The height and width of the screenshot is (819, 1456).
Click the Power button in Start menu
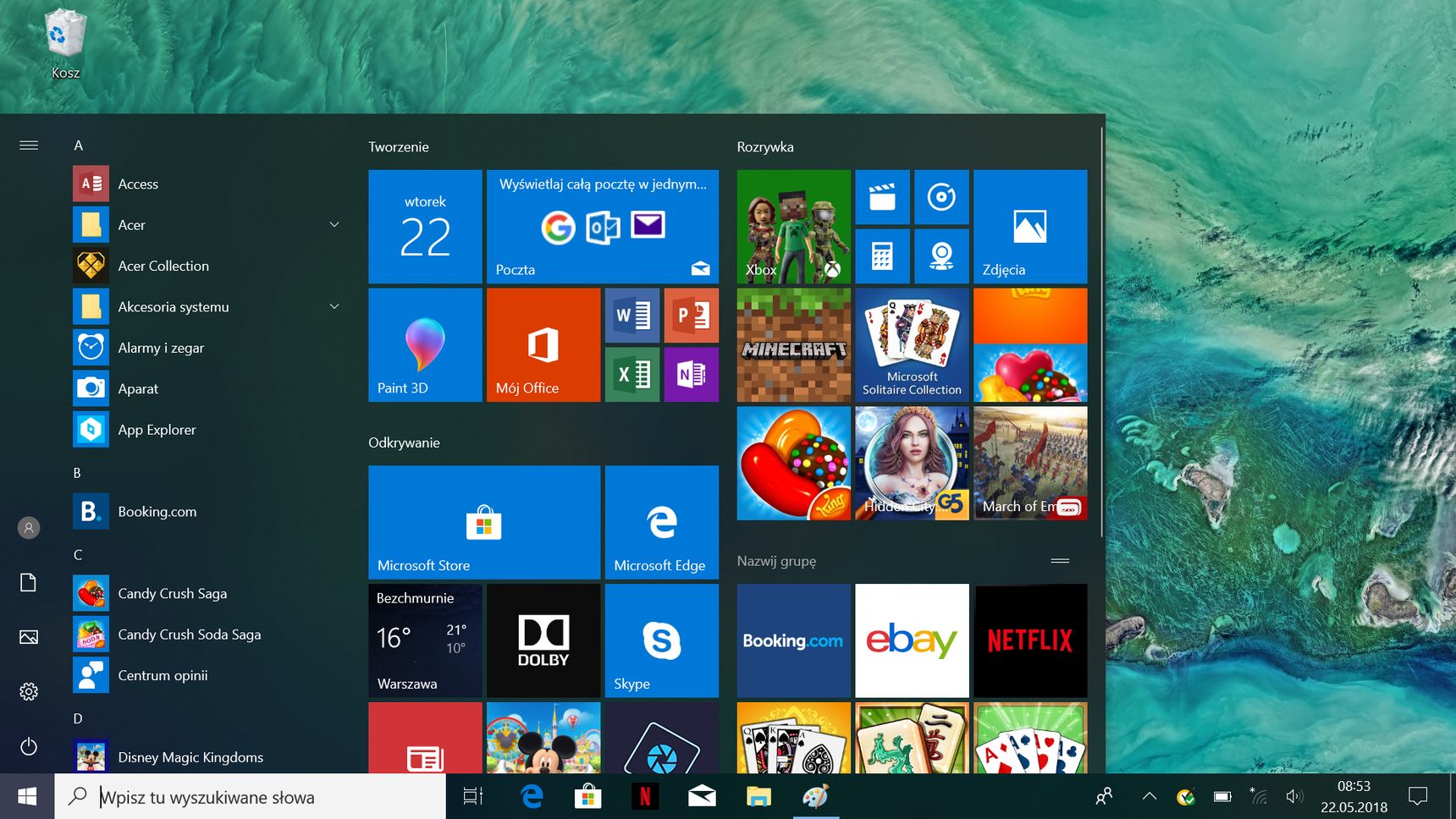[x=29, y=746]
